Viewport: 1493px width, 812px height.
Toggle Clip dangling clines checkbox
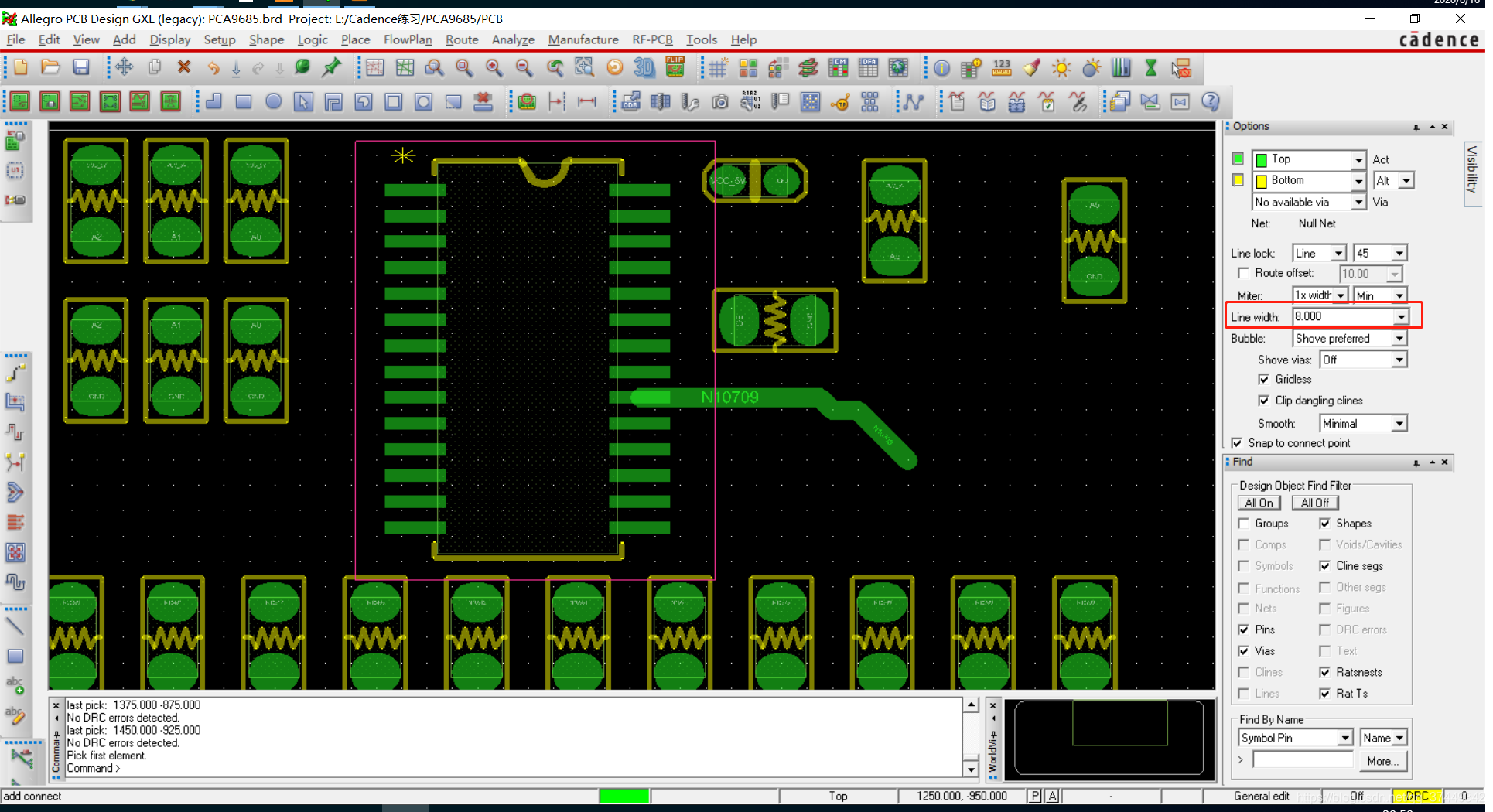click(x=1263, y=401)
